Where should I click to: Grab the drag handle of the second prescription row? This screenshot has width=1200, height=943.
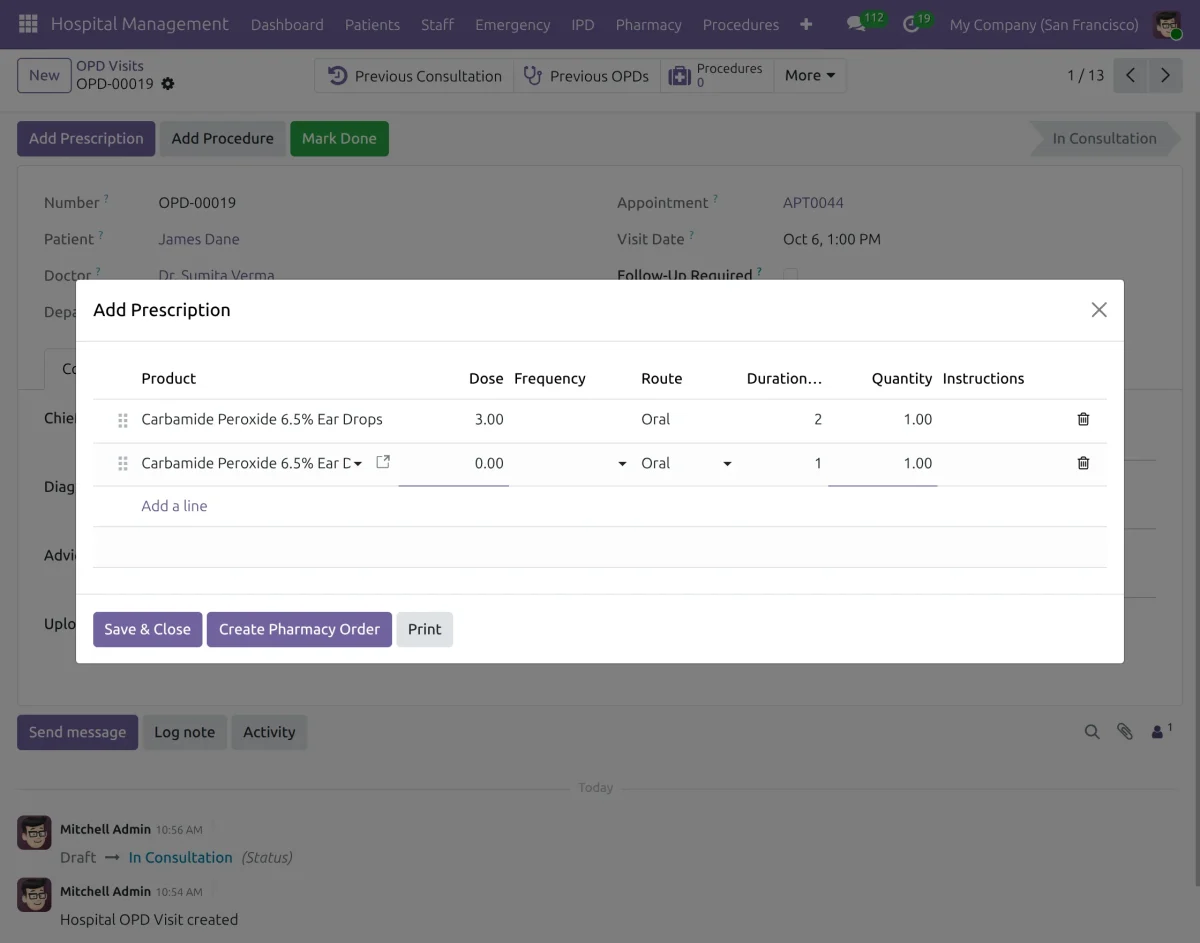123,464
